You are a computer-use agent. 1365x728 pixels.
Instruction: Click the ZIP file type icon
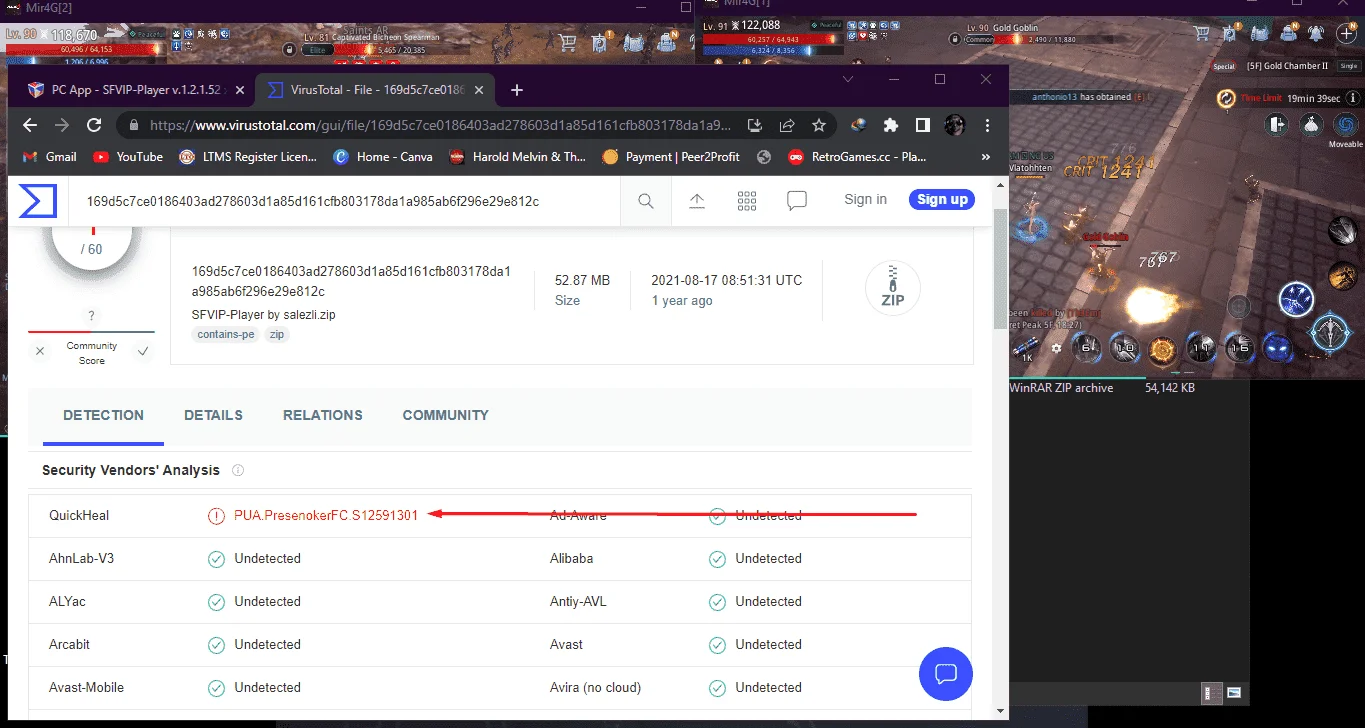[892, 288]
